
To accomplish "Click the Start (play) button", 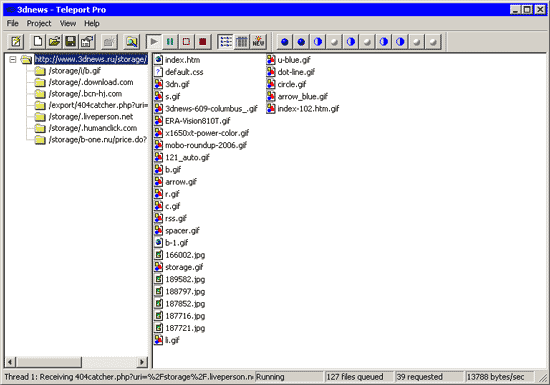I will [154, 42].
